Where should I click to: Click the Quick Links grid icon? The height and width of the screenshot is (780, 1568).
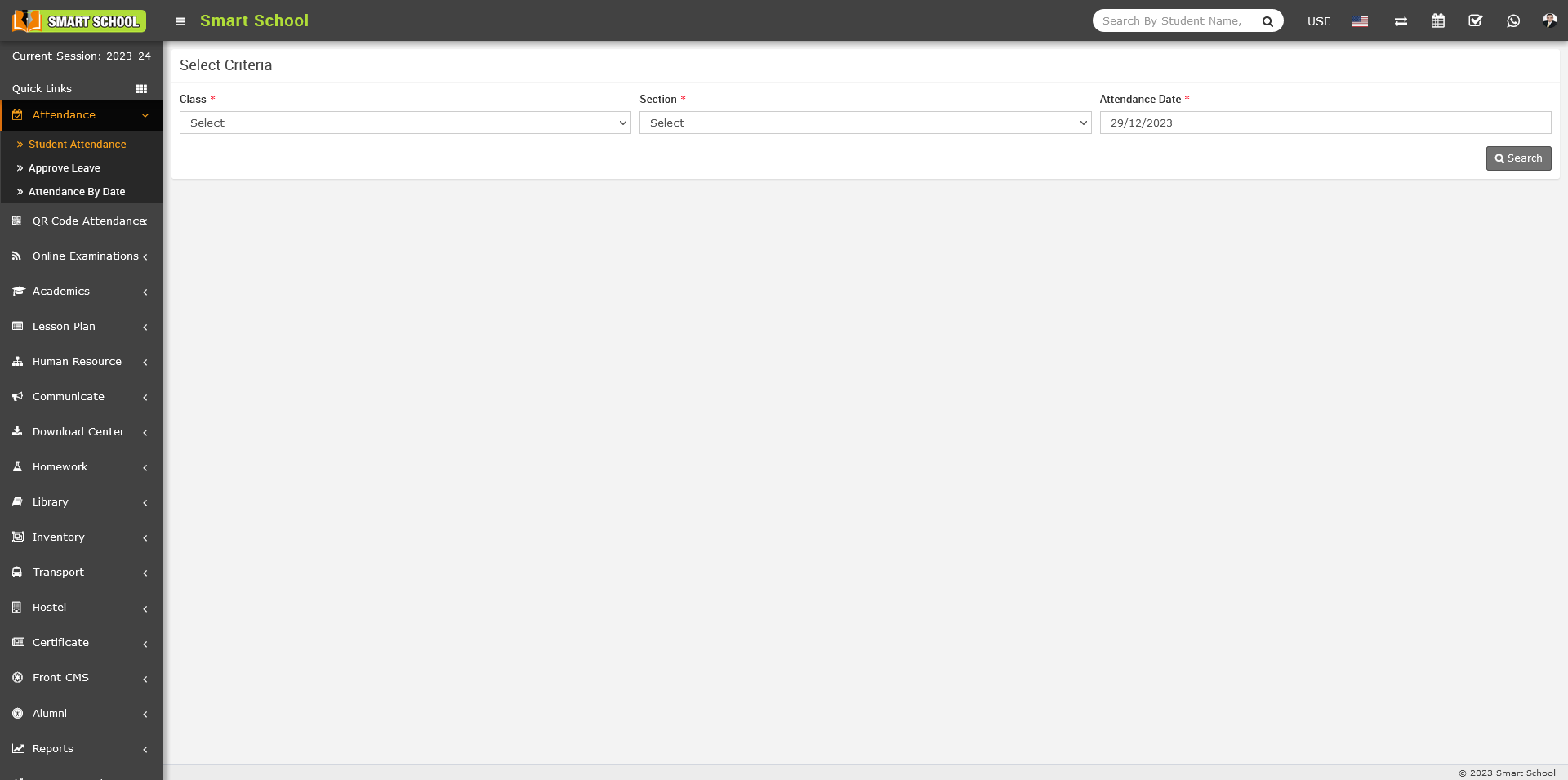tap(141, 88)
